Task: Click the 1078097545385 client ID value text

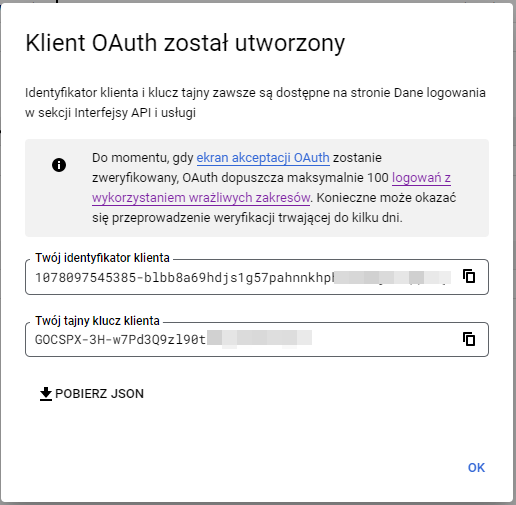Action: coord(184,277)
